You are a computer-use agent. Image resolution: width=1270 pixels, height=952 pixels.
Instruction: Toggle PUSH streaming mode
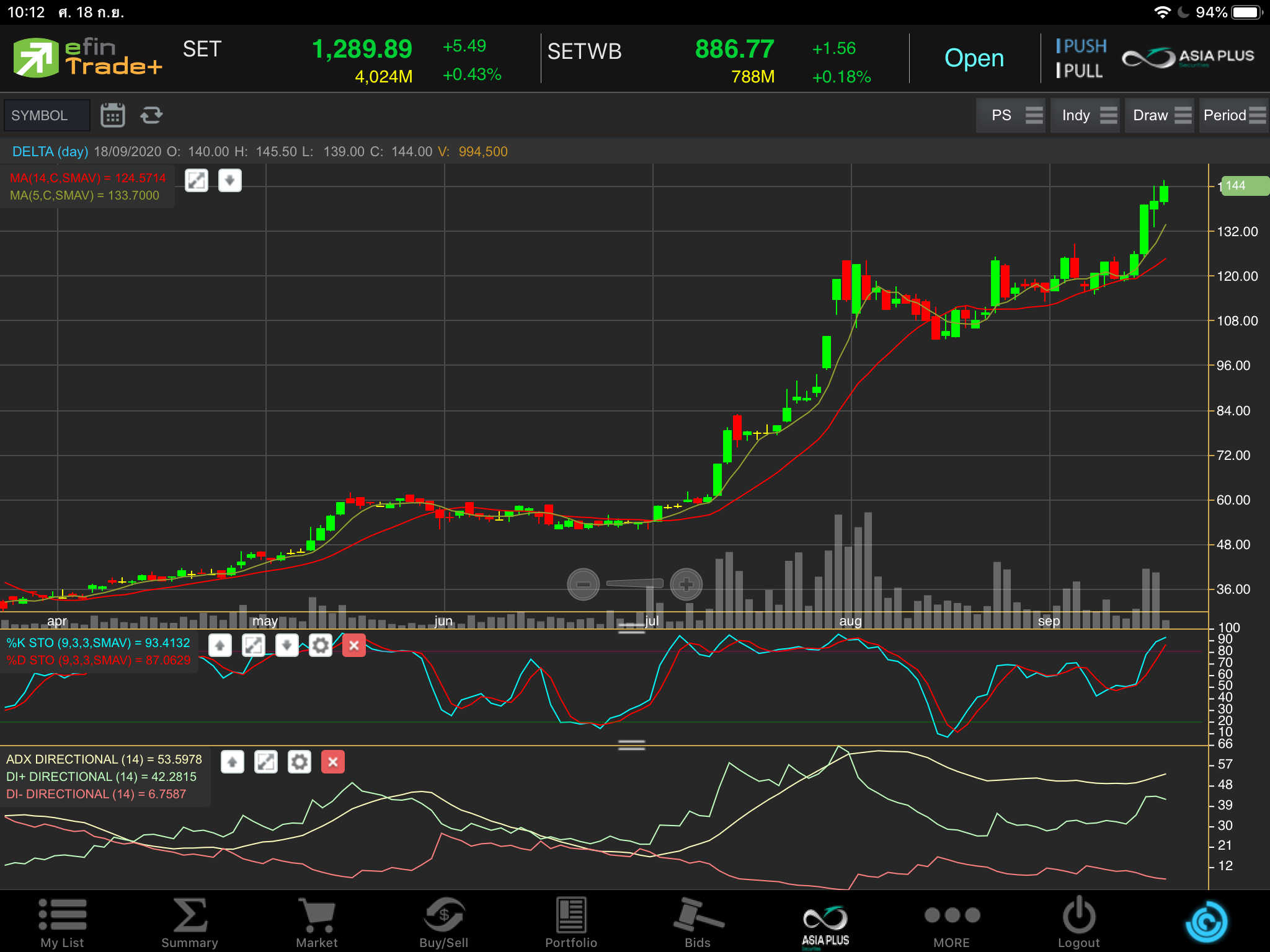[1081, 46]
